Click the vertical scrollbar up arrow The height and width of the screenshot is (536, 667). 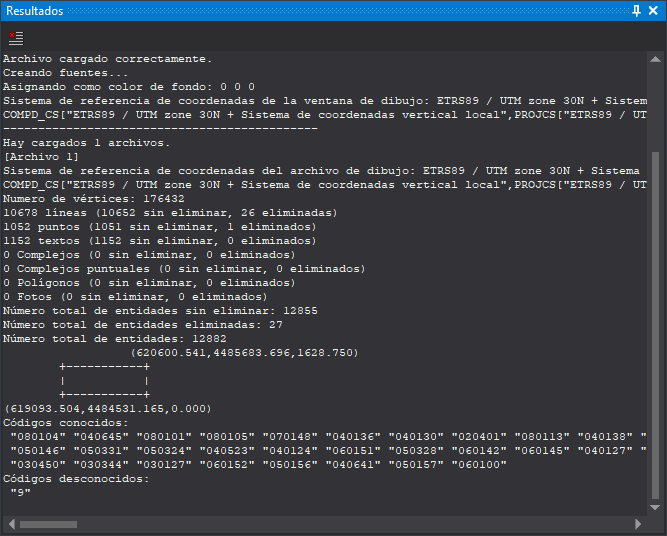coord(656,60)
